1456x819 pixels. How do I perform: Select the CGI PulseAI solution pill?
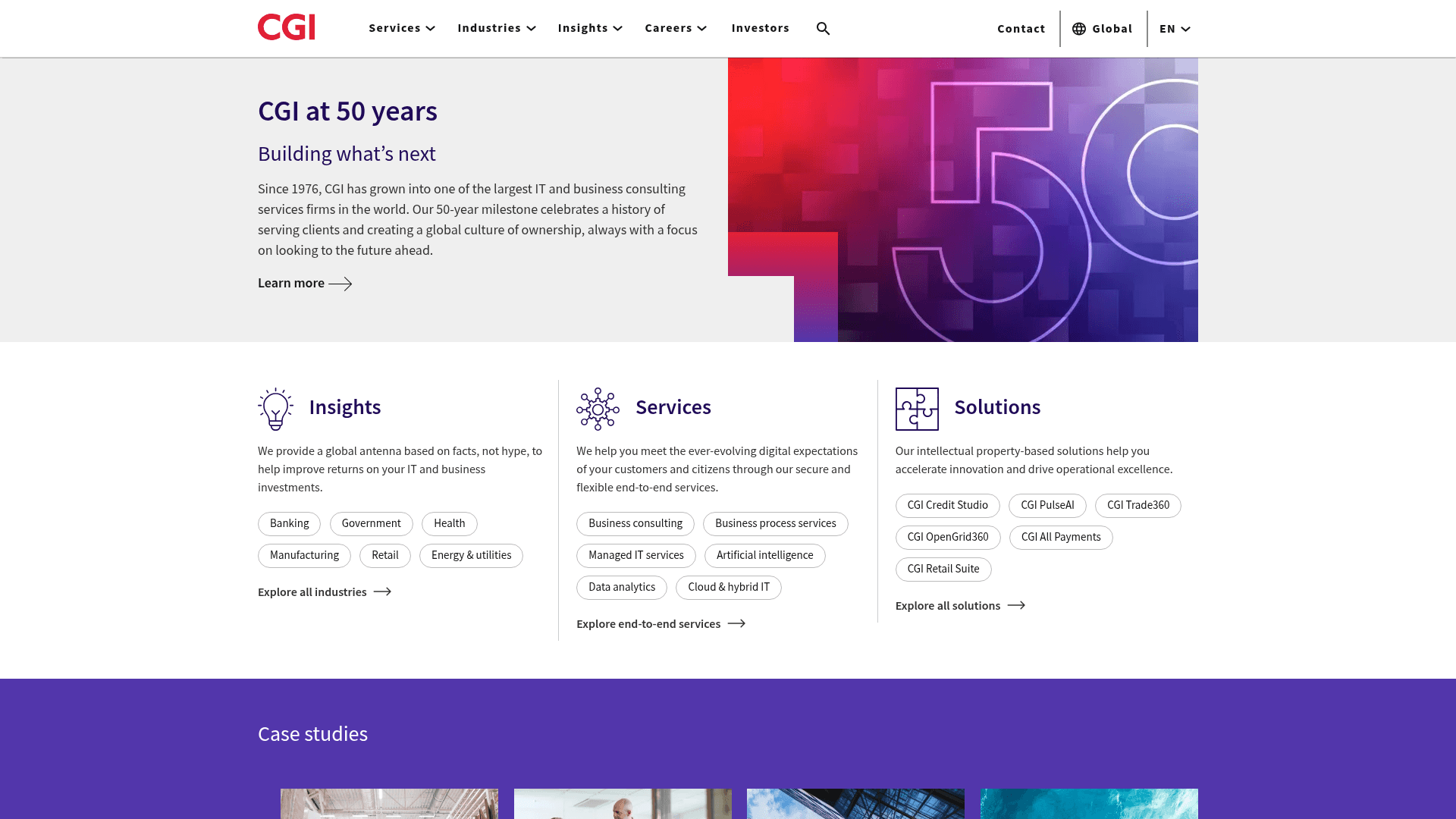click(1046, 505)
